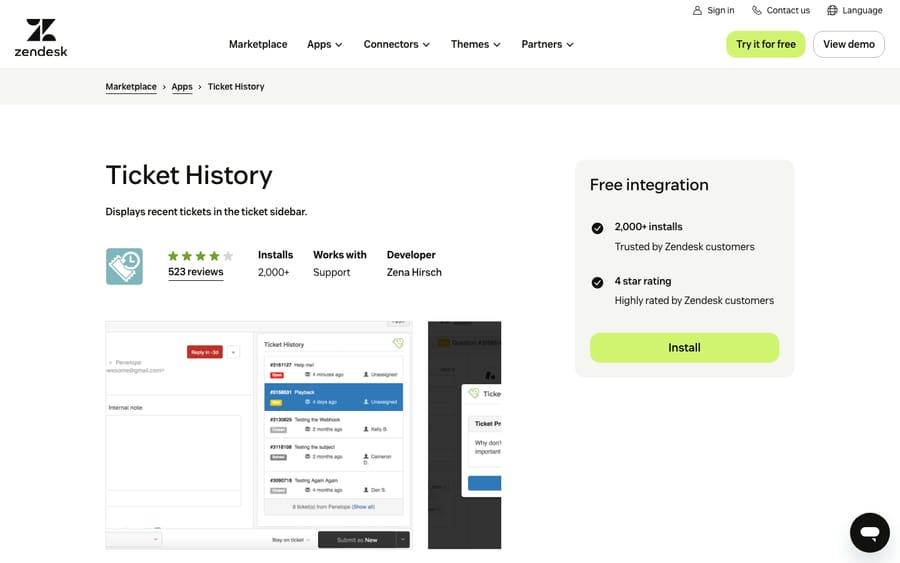Expand the Partners dropdown menu
900x563 pixels.
coord(547,44)
